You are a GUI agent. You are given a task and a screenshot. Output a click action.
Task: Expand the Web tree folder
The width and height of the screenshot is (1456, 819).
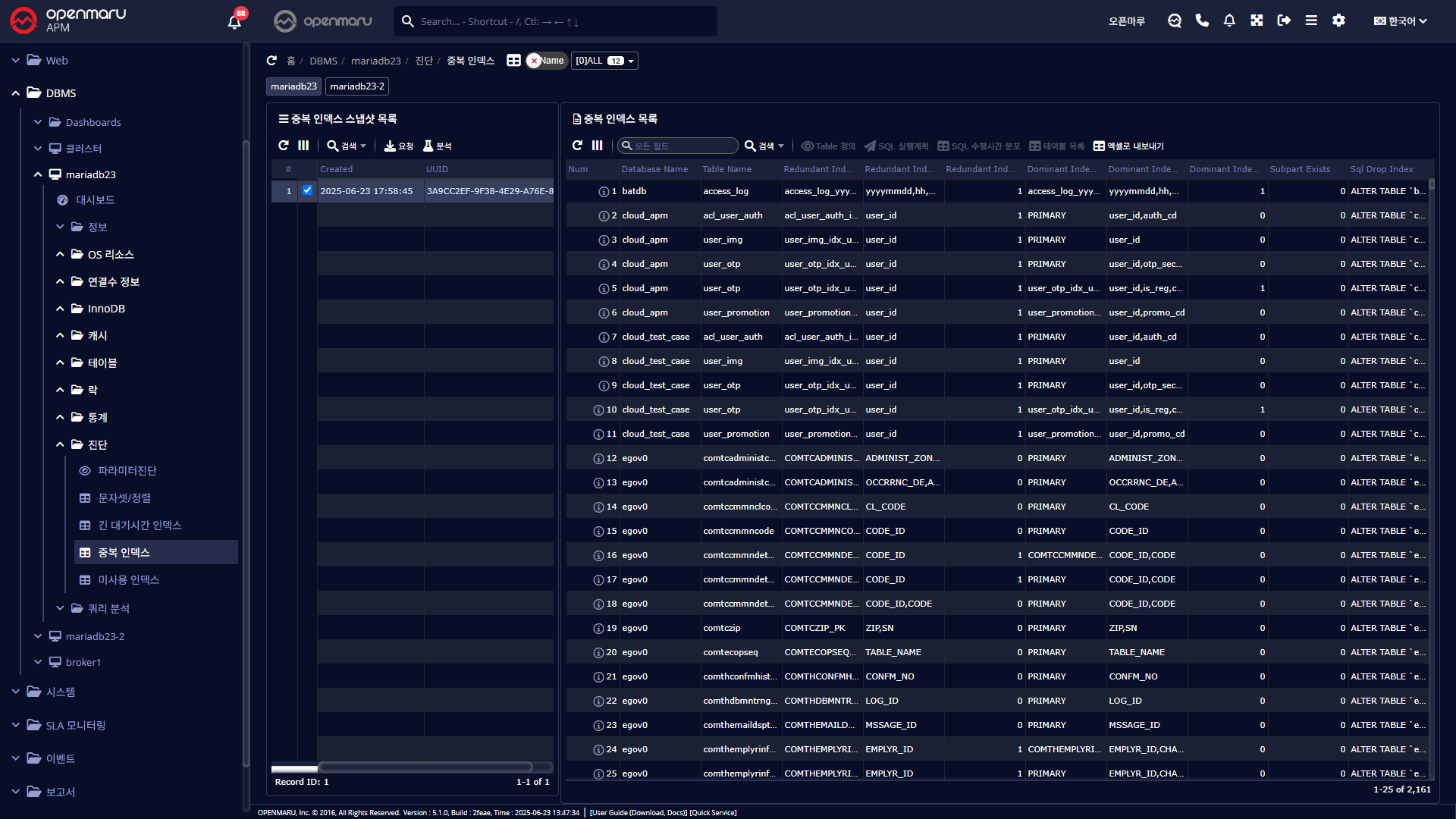[15, 61]
